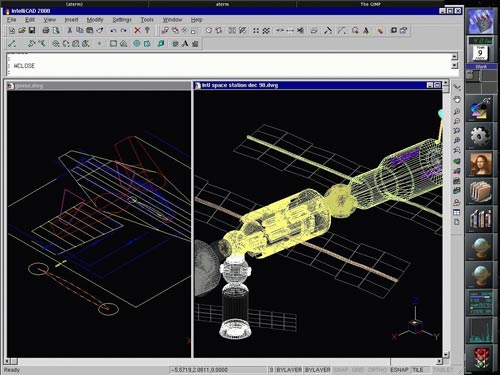
Task: Click the grid table icon in view toolbar
Action: click(457, 212)
